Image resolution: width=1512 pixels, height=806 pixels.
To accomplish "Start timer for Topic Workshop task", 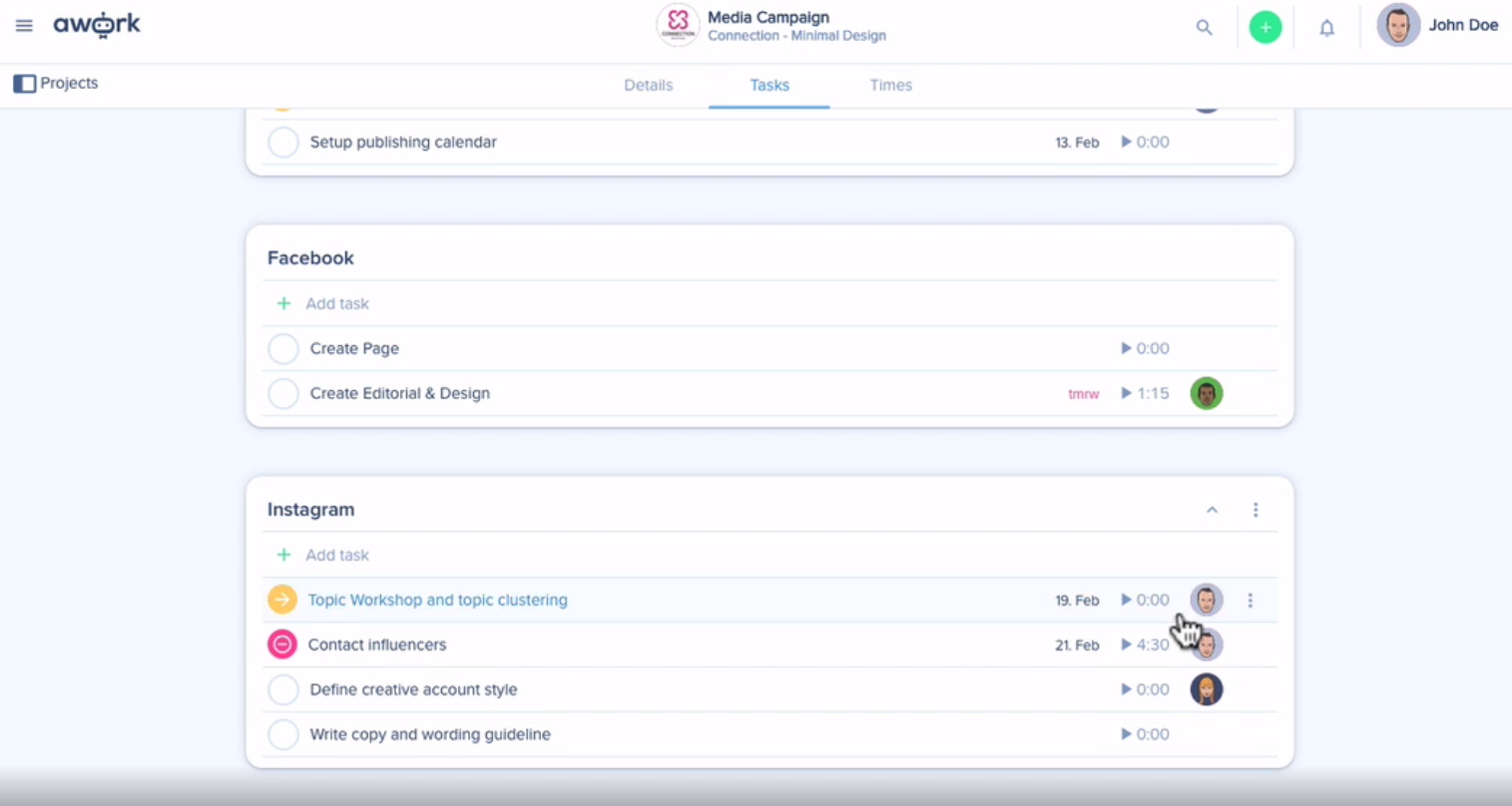I will (1127, 600).
